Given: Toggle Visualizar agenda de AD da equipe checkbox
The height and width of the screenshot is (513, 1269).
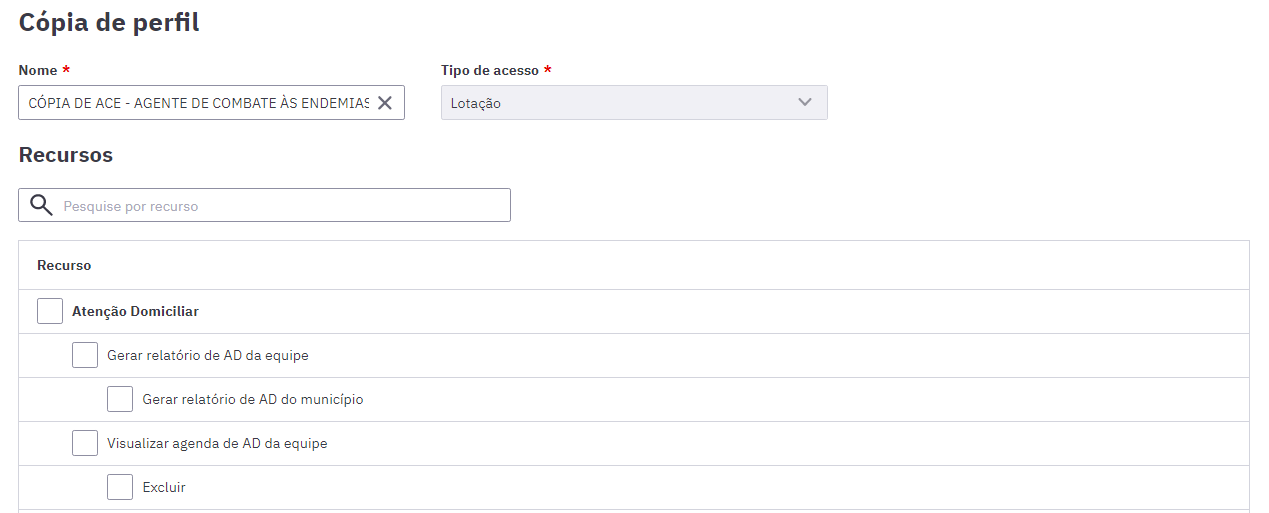Looking at the screenshot, I should coord(85,443).
